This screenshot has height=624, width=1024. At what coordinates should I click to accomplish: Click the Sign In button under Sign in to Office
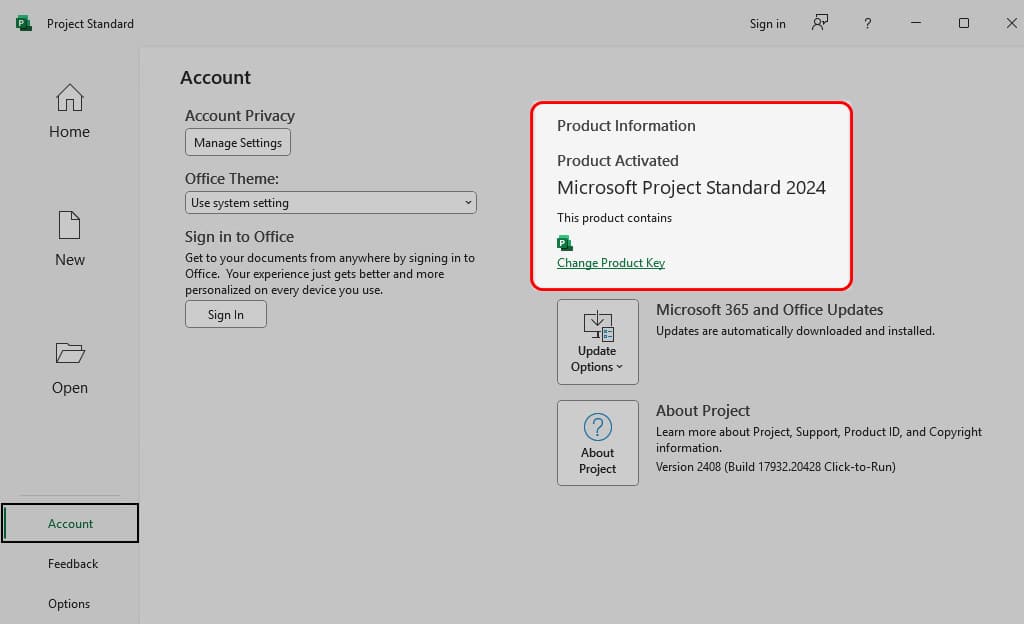(x=225, y=315)
